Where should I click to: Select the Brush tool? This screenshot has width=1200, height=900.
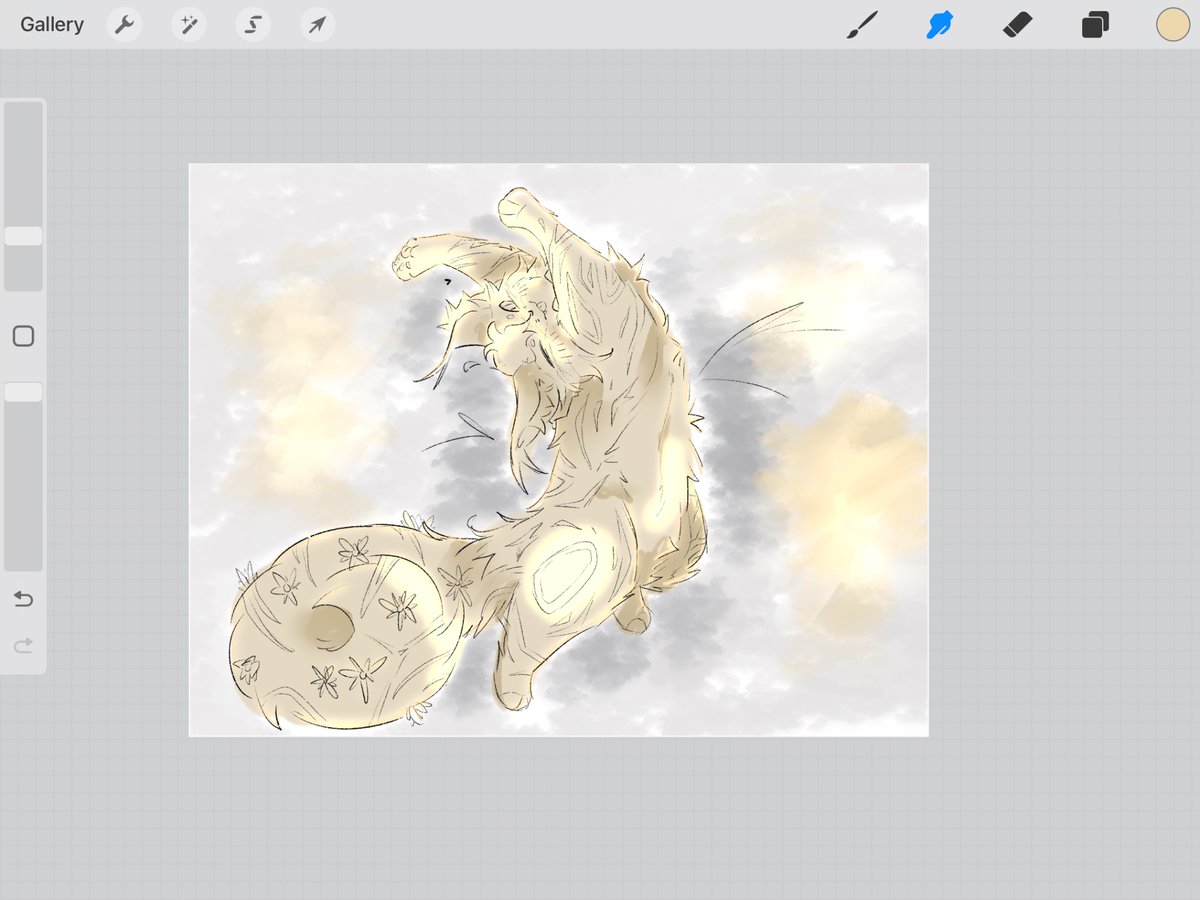(862, 25)
